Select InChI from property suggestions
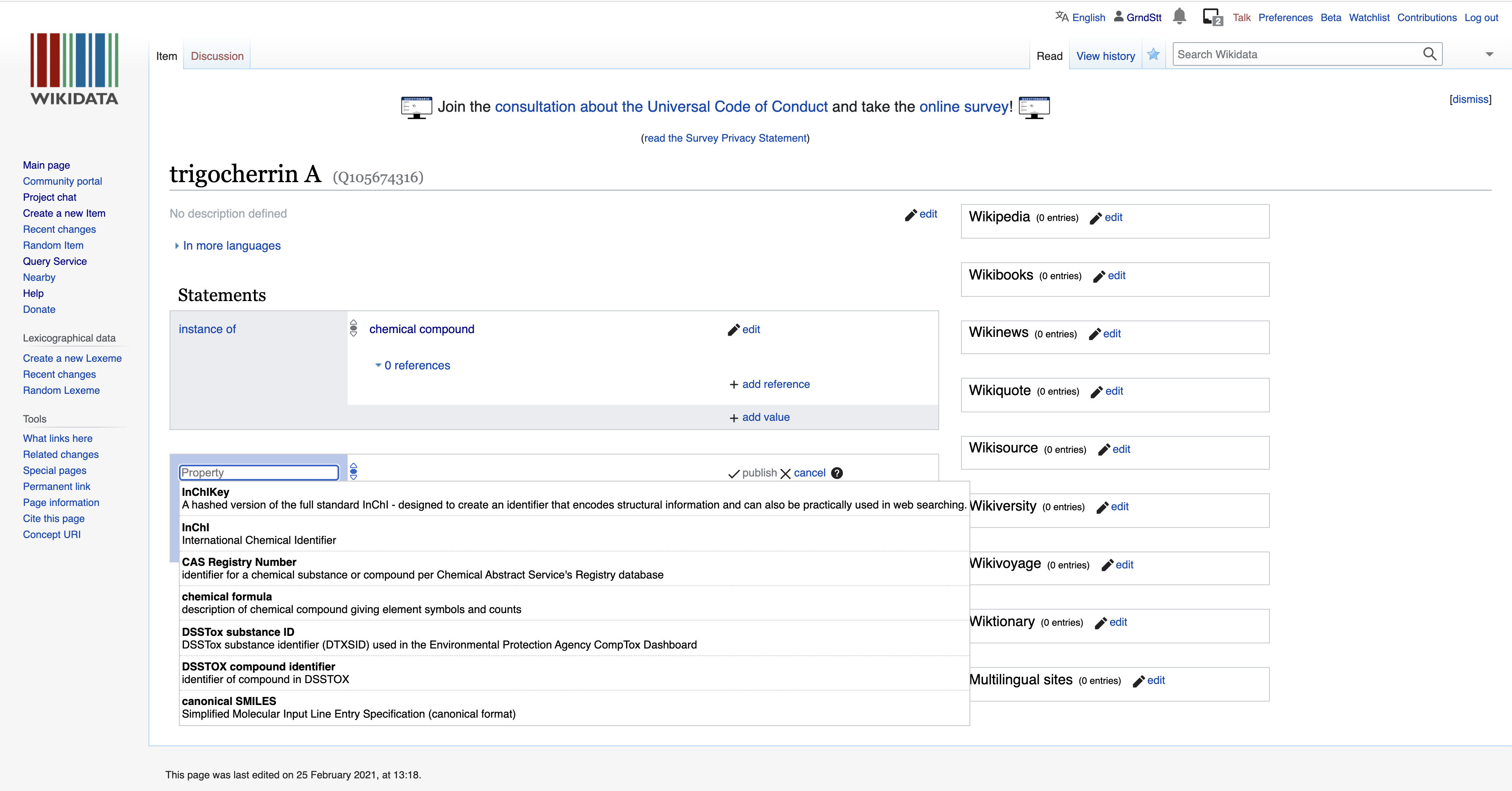This screenshot has width=1512, height=791. [574, 534]
